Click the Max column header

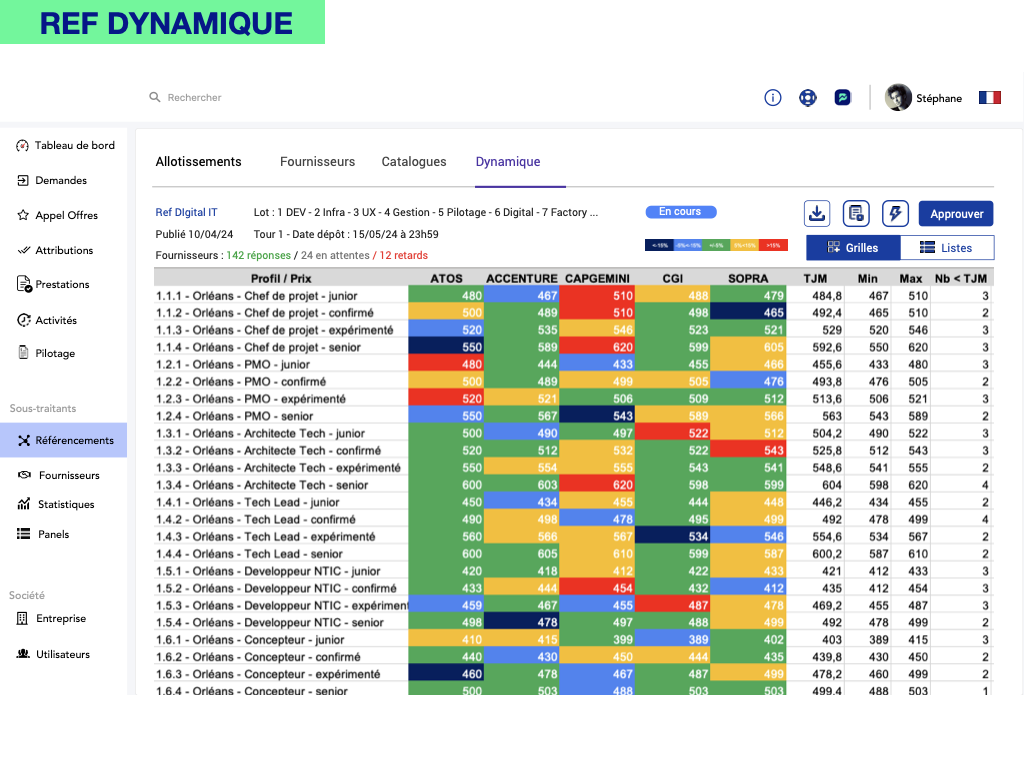pyautogui.click(x=911, y=278)
